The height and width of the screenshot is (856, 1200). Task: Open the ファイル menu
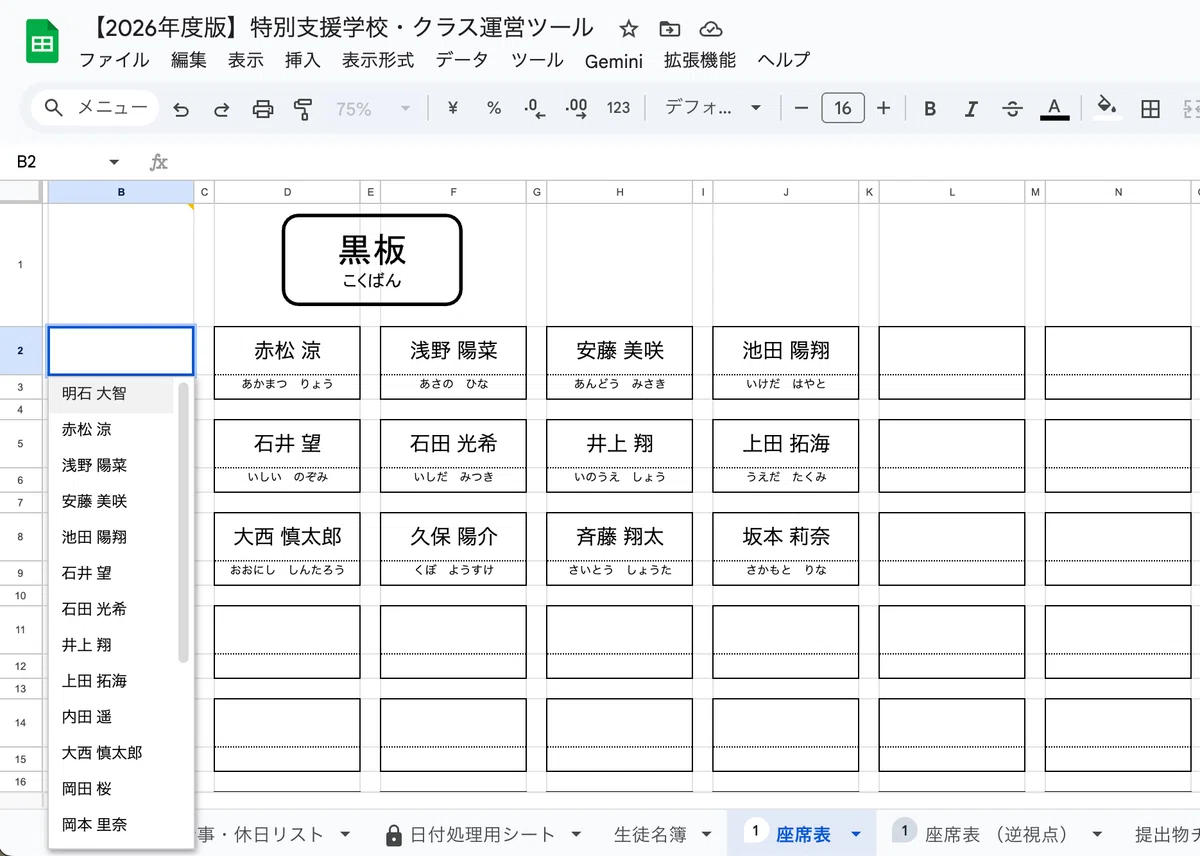114,60
